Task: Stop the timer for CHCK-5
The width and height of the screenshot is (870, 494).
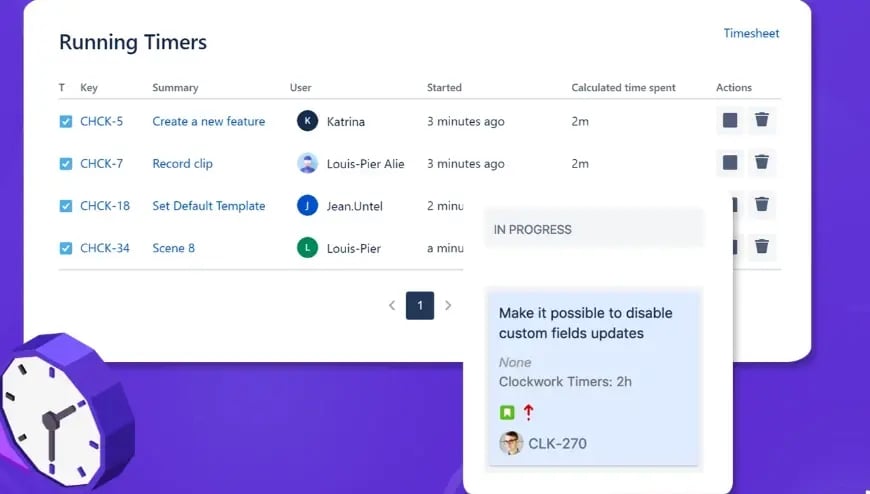Action: tap(730, 120)
